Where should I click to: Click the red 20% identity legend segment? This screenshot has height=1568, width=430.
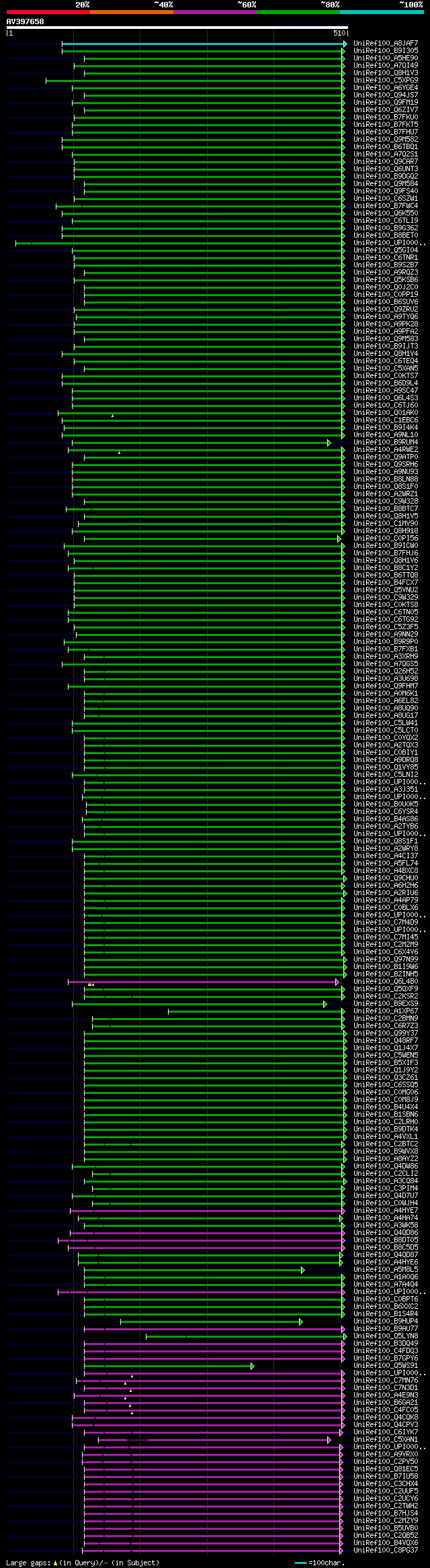(48, 12)
